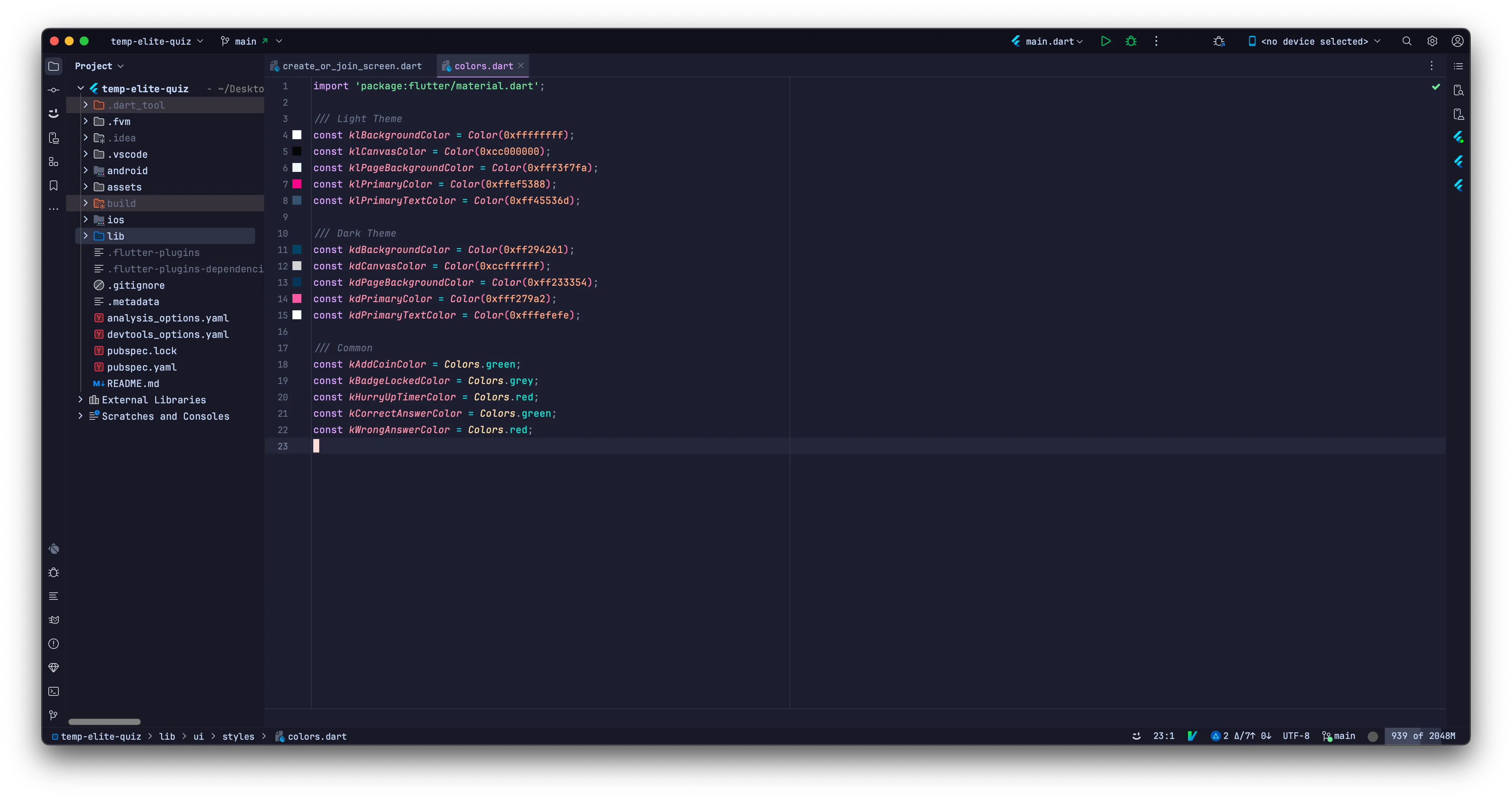
Task: Click the Debug bug icon in toolbar
Action: (x=1131, y=41)
